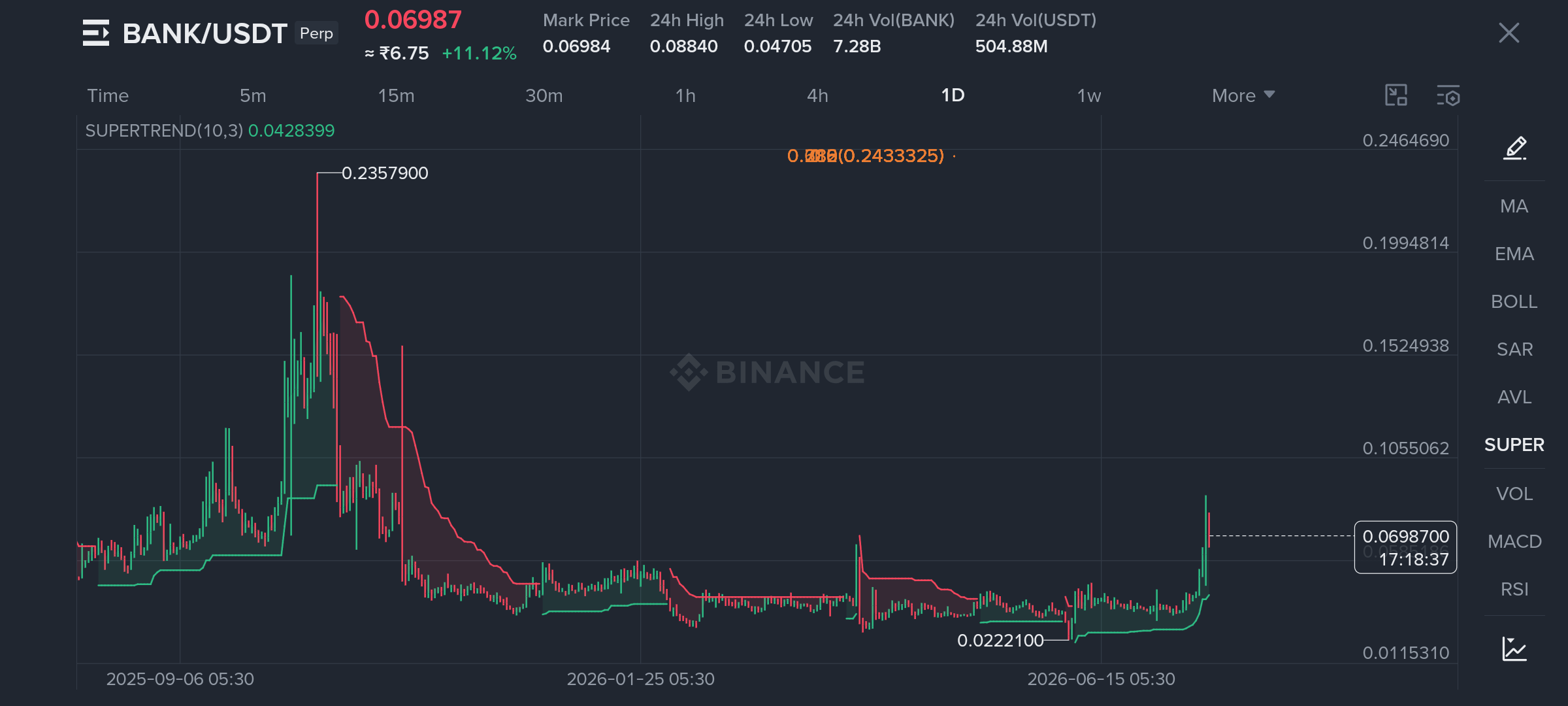Open the BANK/USDT pair selector
Image resolution: width=1568 pixels, height=706 pixels.
(x=205, y=33)
